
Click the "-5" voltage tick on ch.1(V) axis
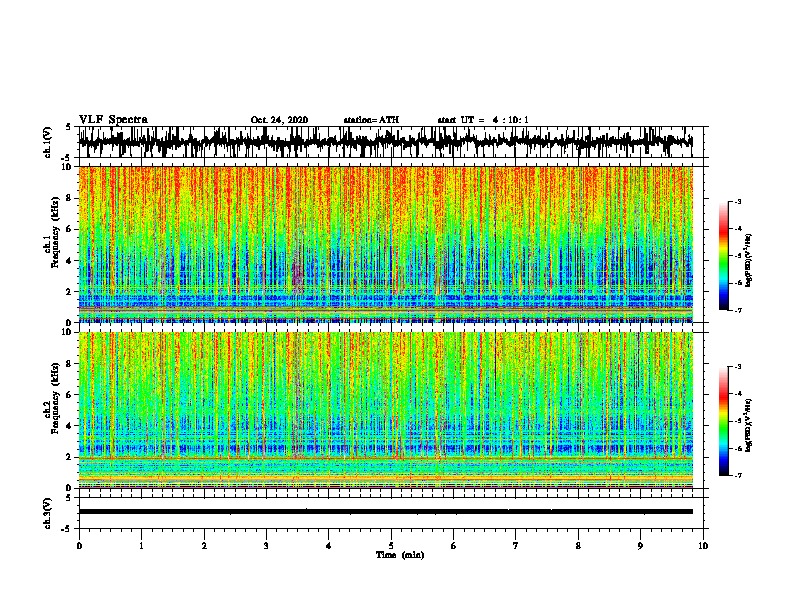coord(66,158)
